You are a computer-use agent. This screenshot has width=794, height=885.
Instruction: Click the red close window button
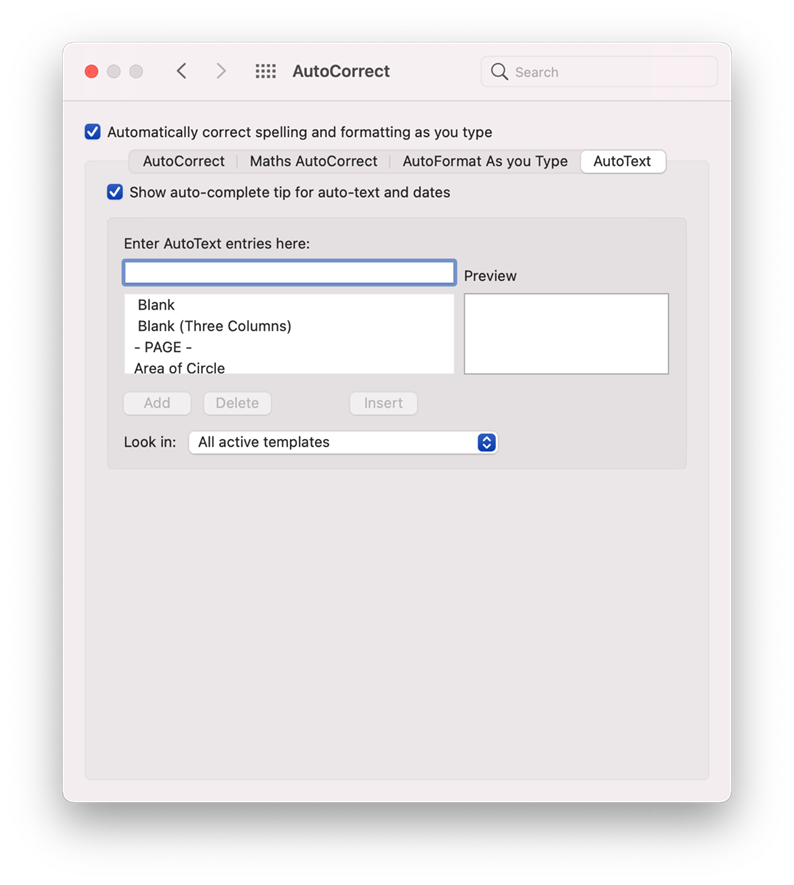91,72
